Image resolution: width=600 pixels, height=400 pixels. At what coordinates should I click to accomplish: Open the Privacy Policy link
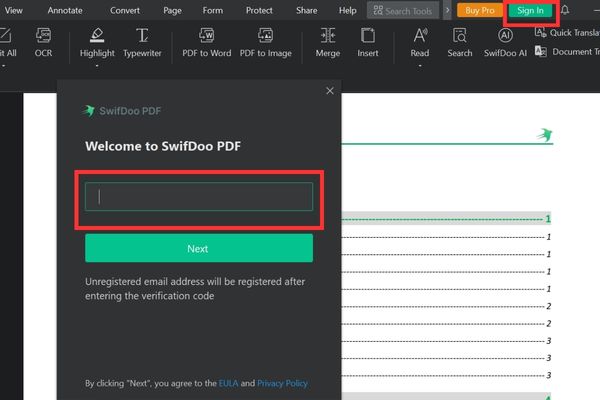(282, 383)
